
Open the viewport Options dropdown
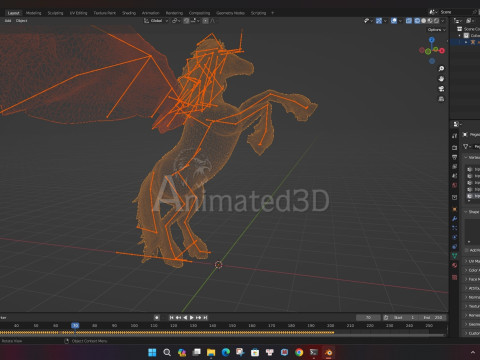tap(437, 30)
